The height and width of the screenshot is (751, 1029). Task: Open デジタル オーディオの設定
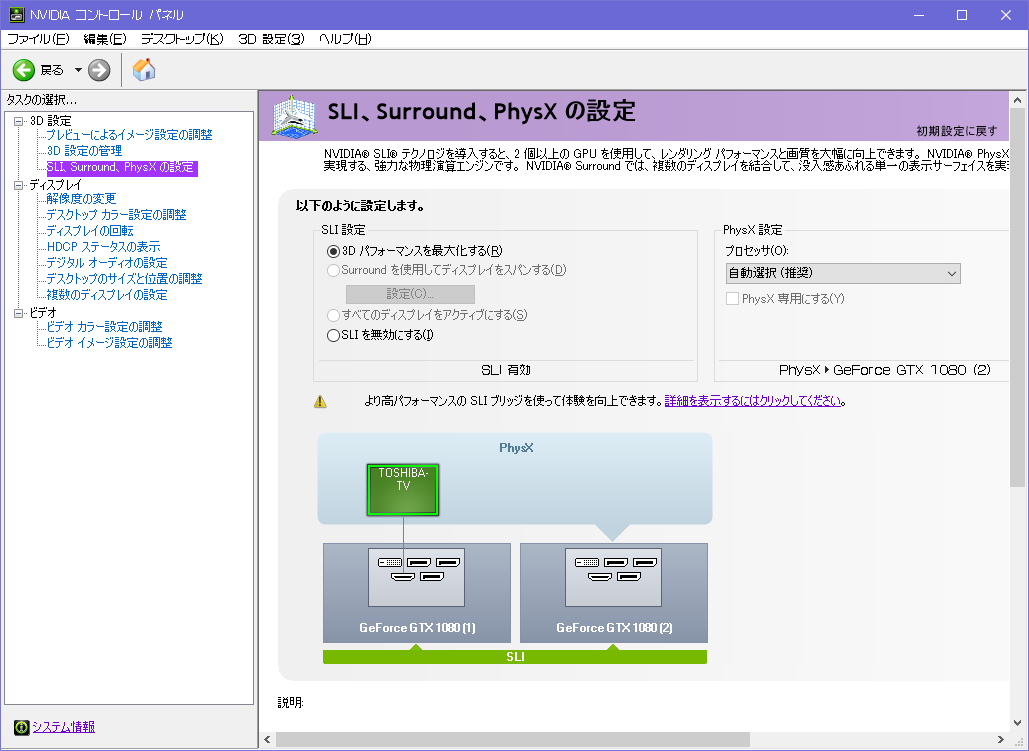point(107,263)
